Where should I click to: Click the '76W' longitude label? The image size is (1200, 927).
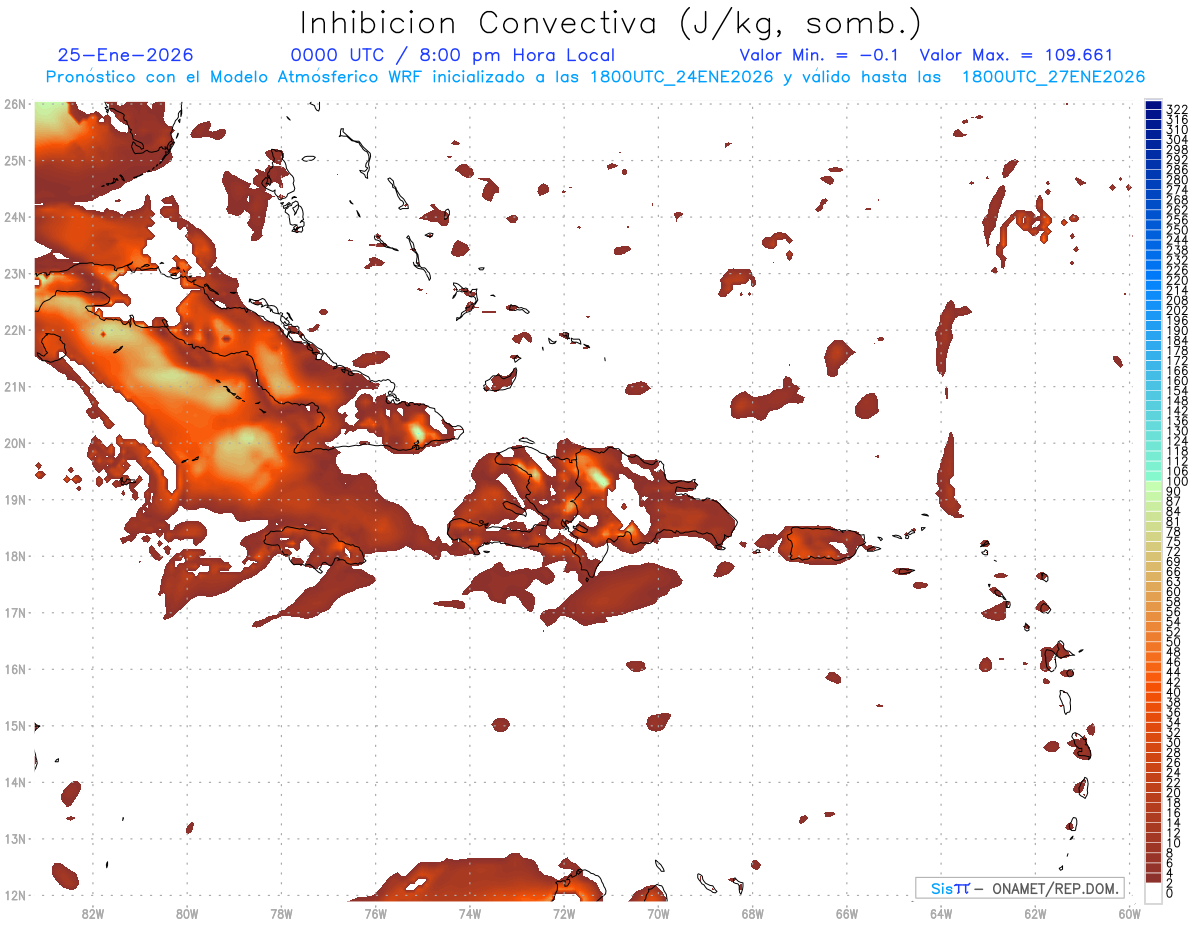375,912
